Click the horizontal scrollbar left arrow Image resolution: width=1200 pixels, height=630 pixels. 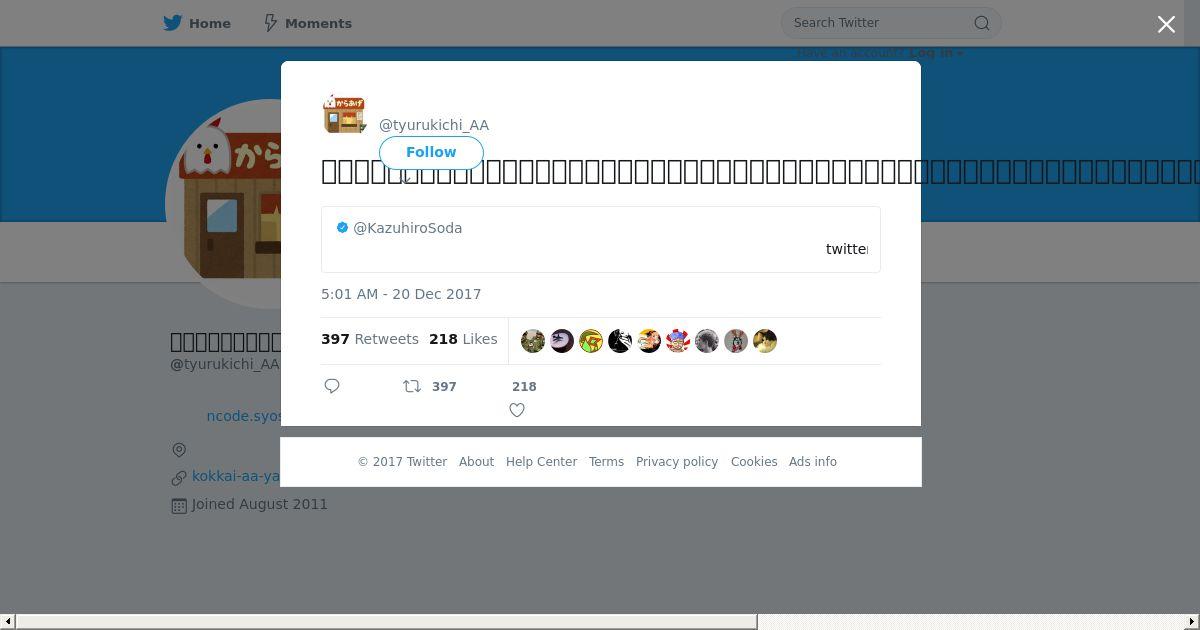pos(8,622)
